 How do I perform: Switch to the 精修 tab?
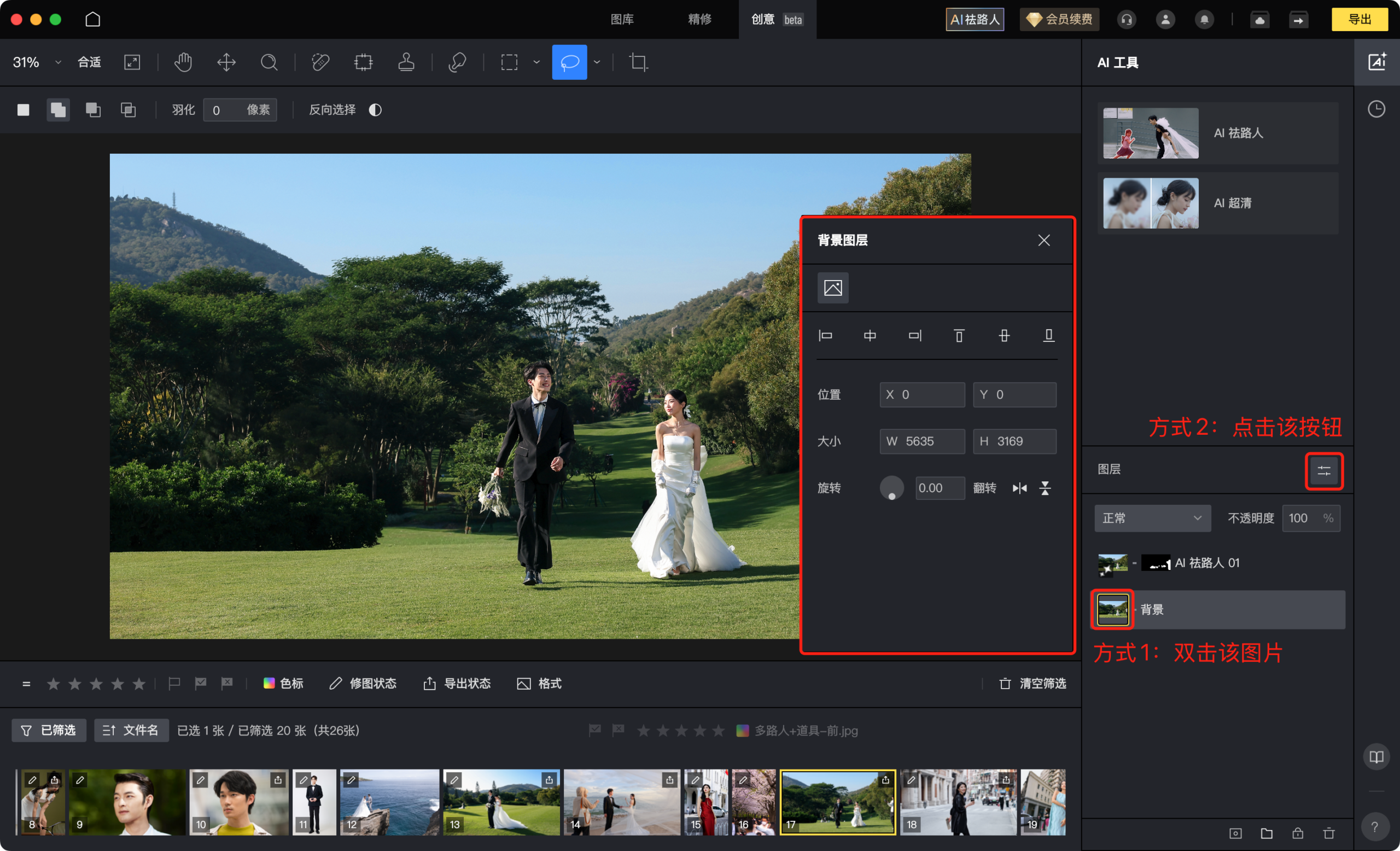(699, 19)
